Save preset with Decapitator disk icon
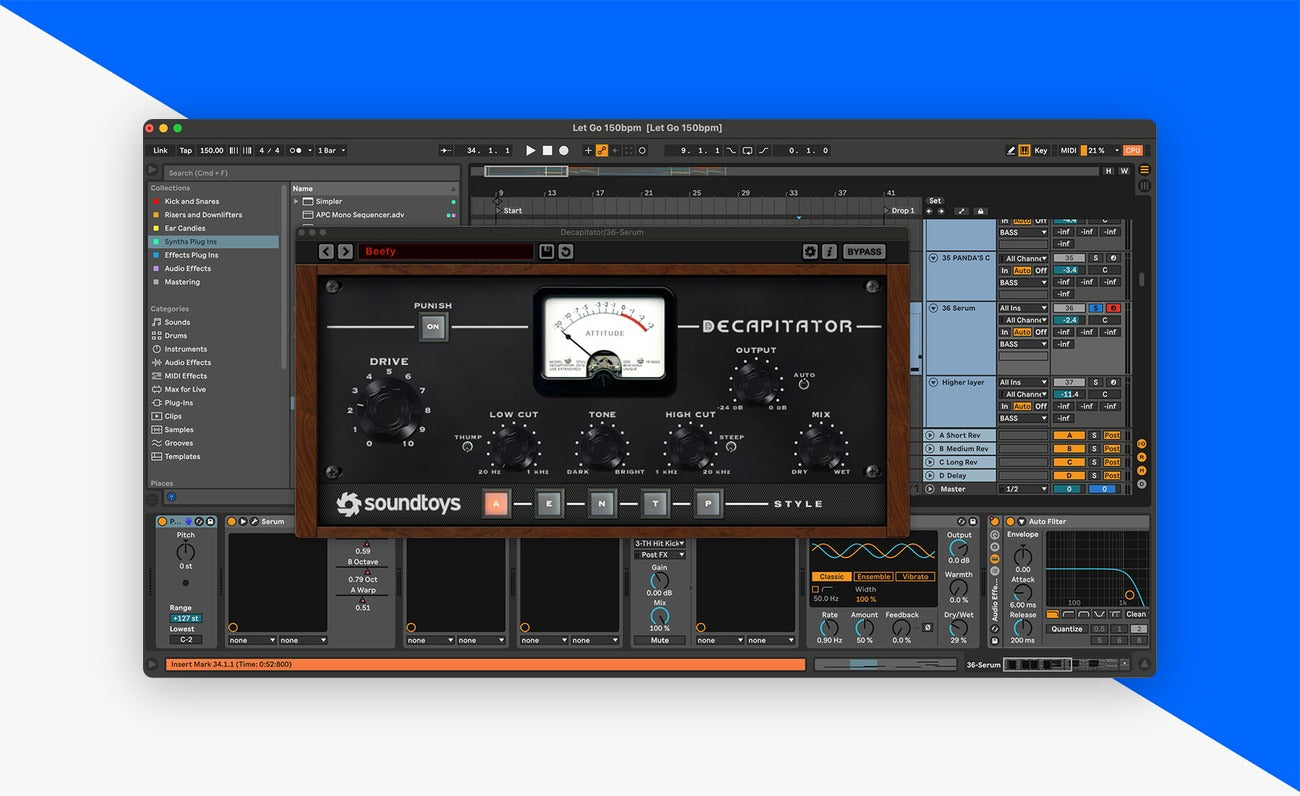The height and width of the screenshot is (796, 1300). click(x=546, y=252)
